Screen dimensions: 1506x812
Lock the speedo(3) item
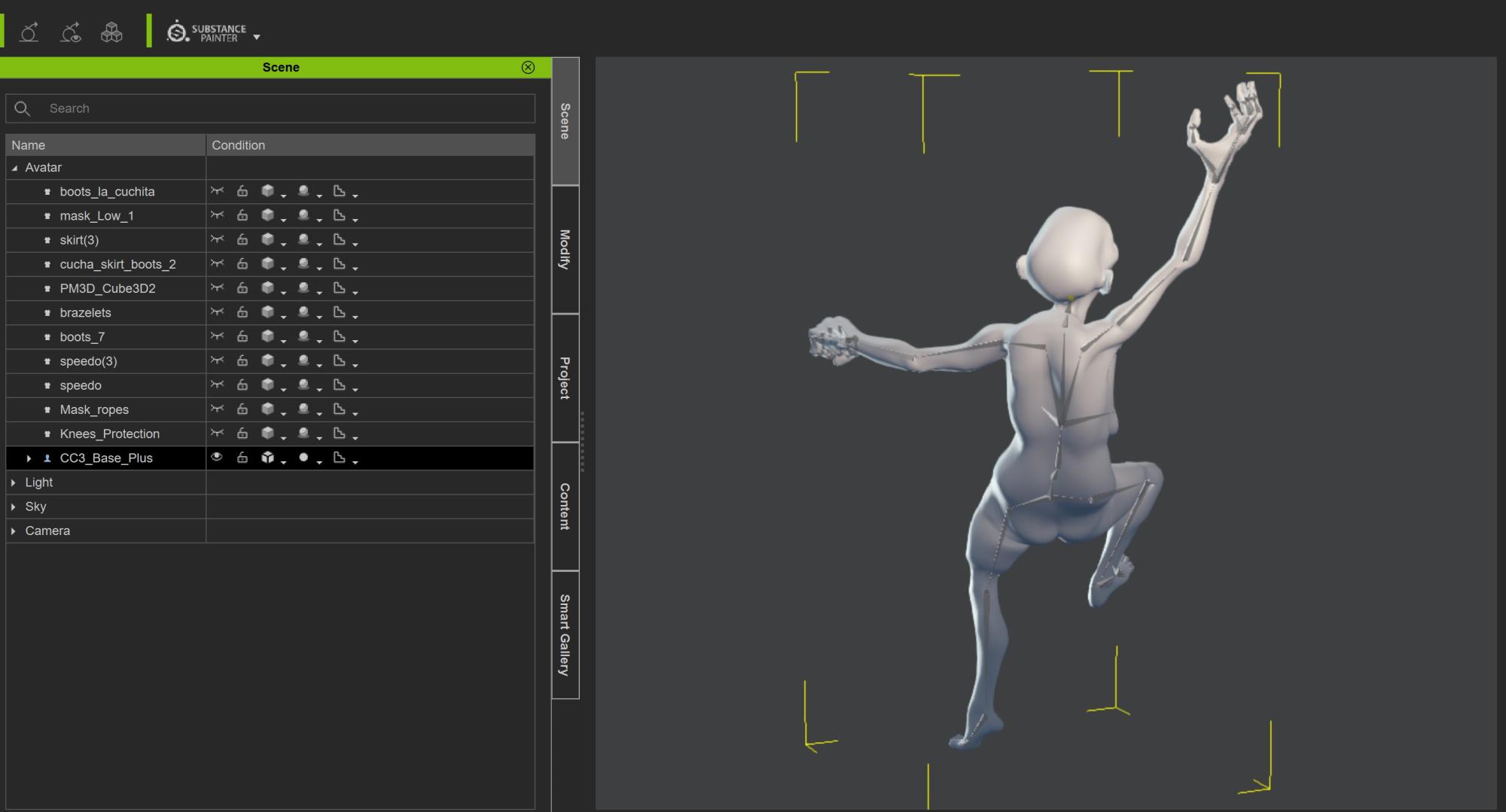[242, 360]
